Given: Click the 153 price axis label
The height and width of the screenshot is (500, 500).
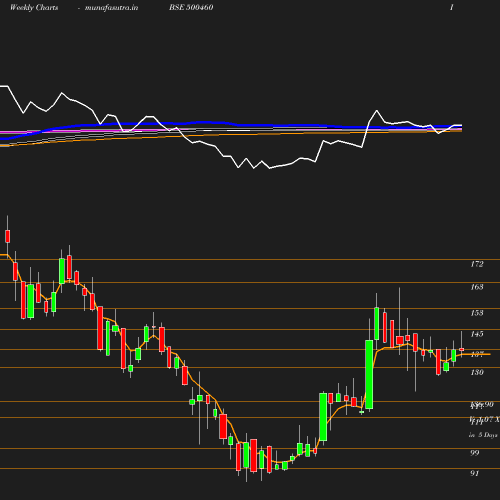Looking at the screenshot, I should coord(477,313).
